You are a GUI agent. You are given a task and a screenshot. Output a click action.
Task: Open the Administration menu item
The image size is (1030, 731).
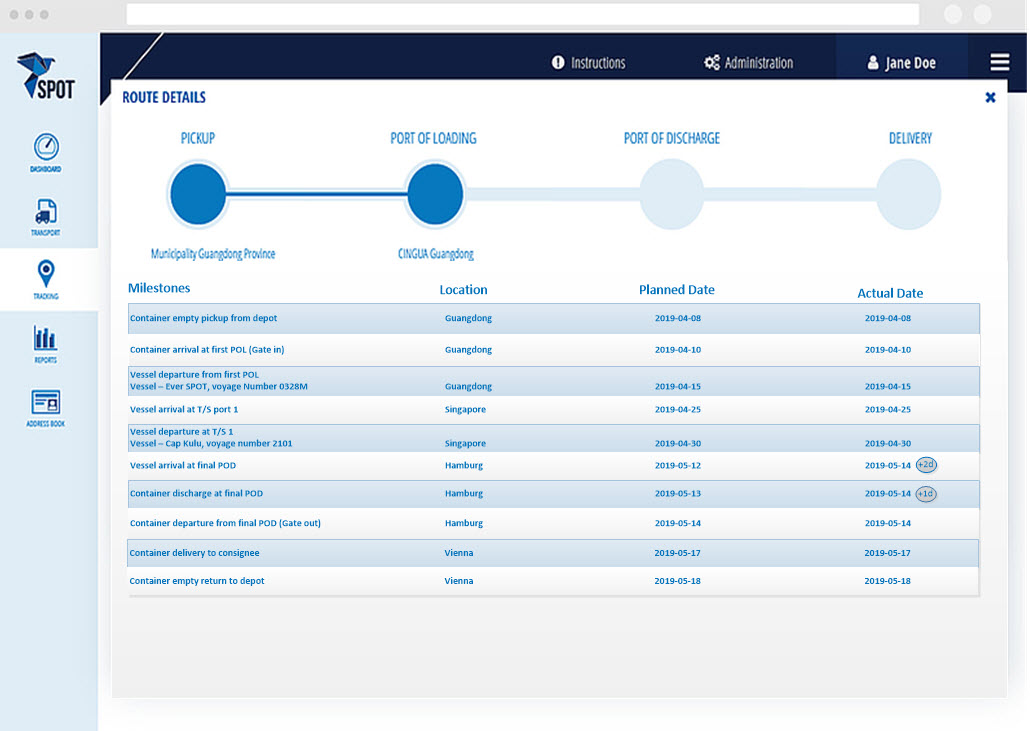tap(749, 63)
